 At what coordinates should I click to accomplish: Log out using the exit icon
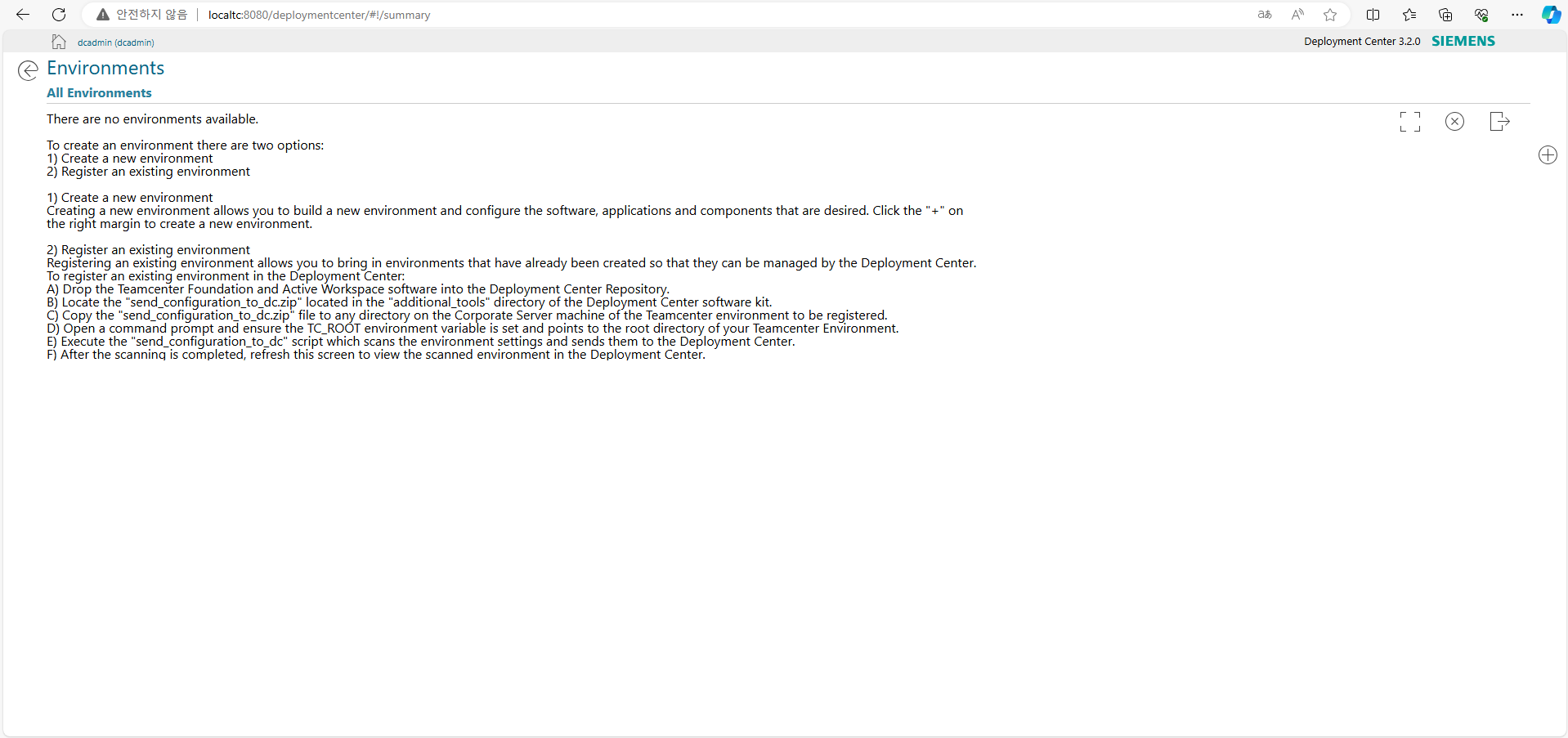click(1499, 122)
